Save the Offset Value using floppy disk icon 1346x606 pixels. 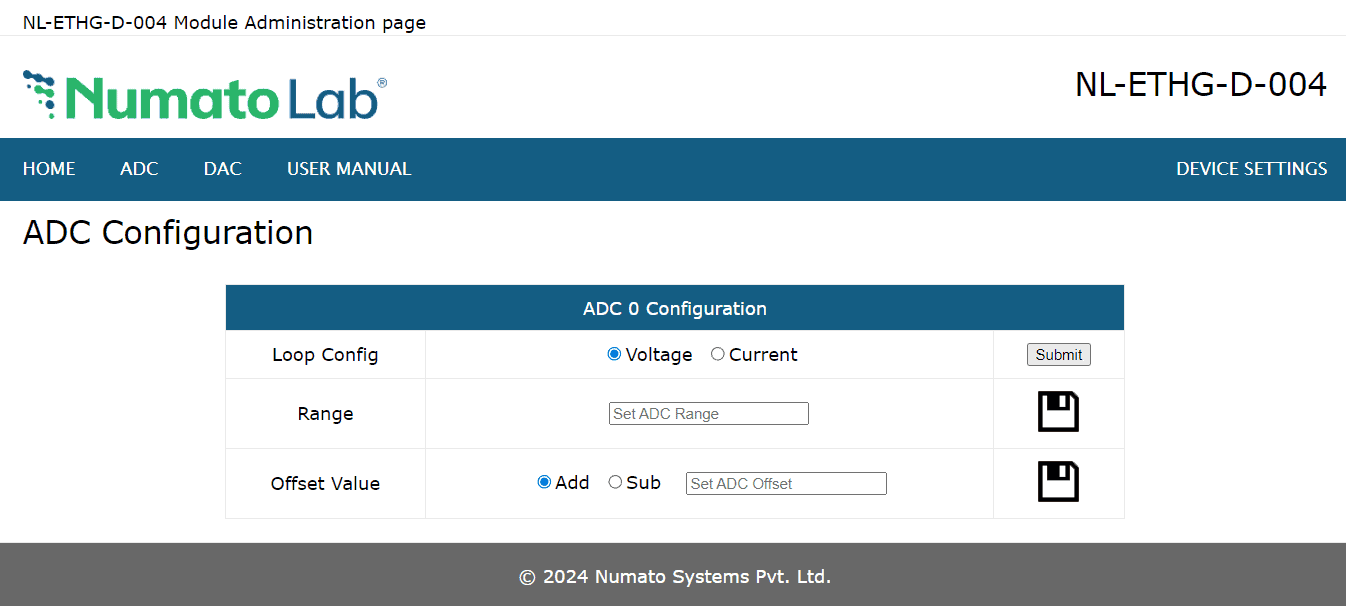click(1058, 482)
